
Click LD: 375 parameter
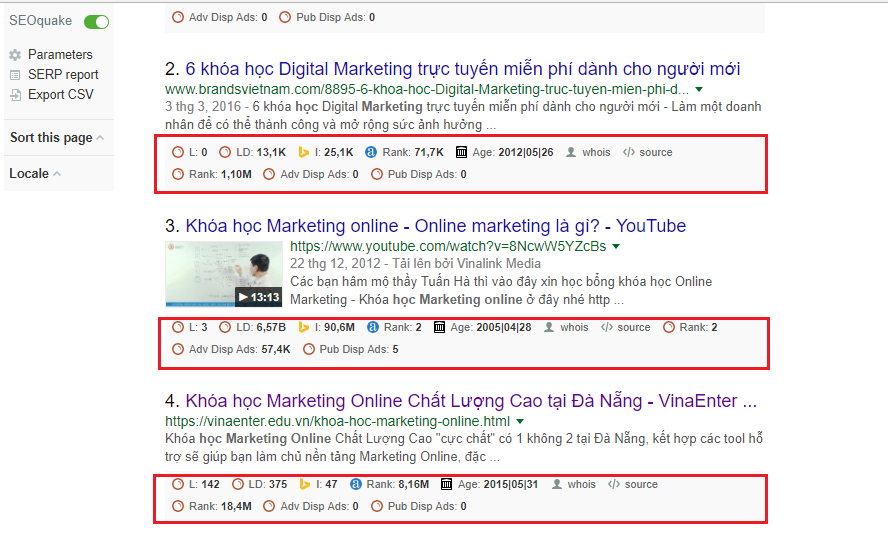click(259, 484)
